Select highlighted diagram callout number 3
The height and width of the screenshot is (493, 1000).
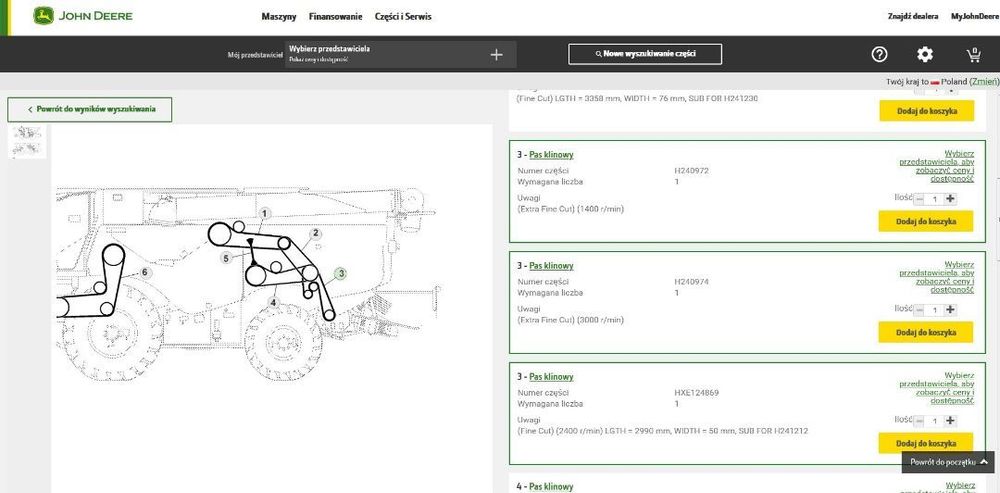(342, 274)
